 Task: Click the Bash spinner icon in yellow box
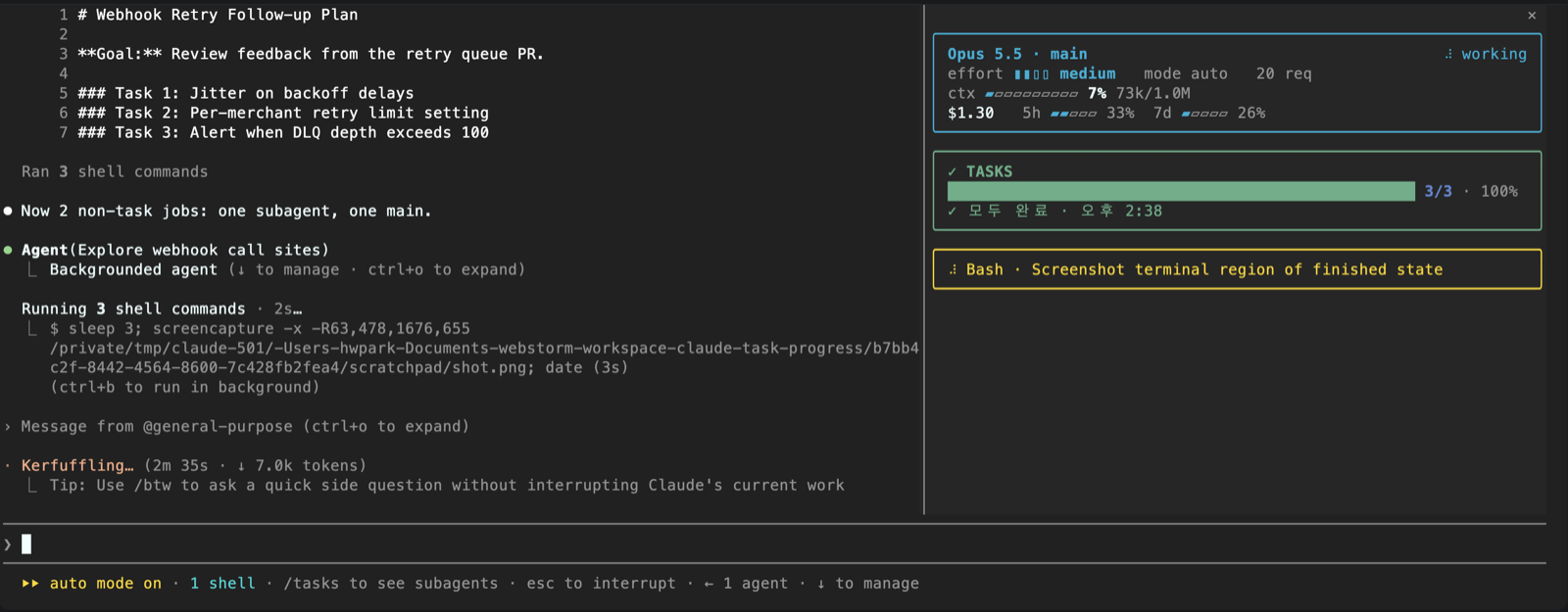953,269
